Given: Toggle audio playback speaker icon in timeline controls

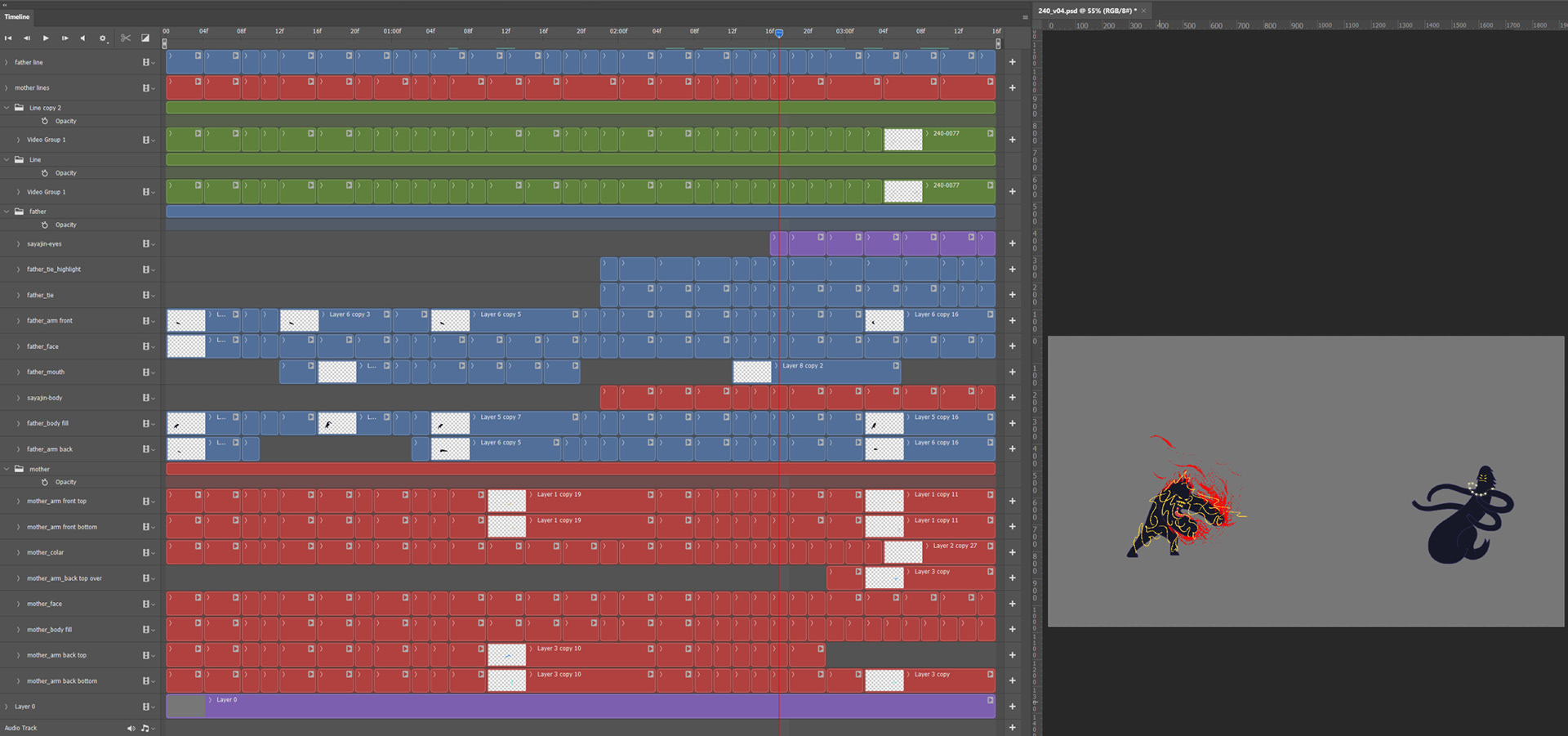Looking at the screenshot, I should (82, 38).
